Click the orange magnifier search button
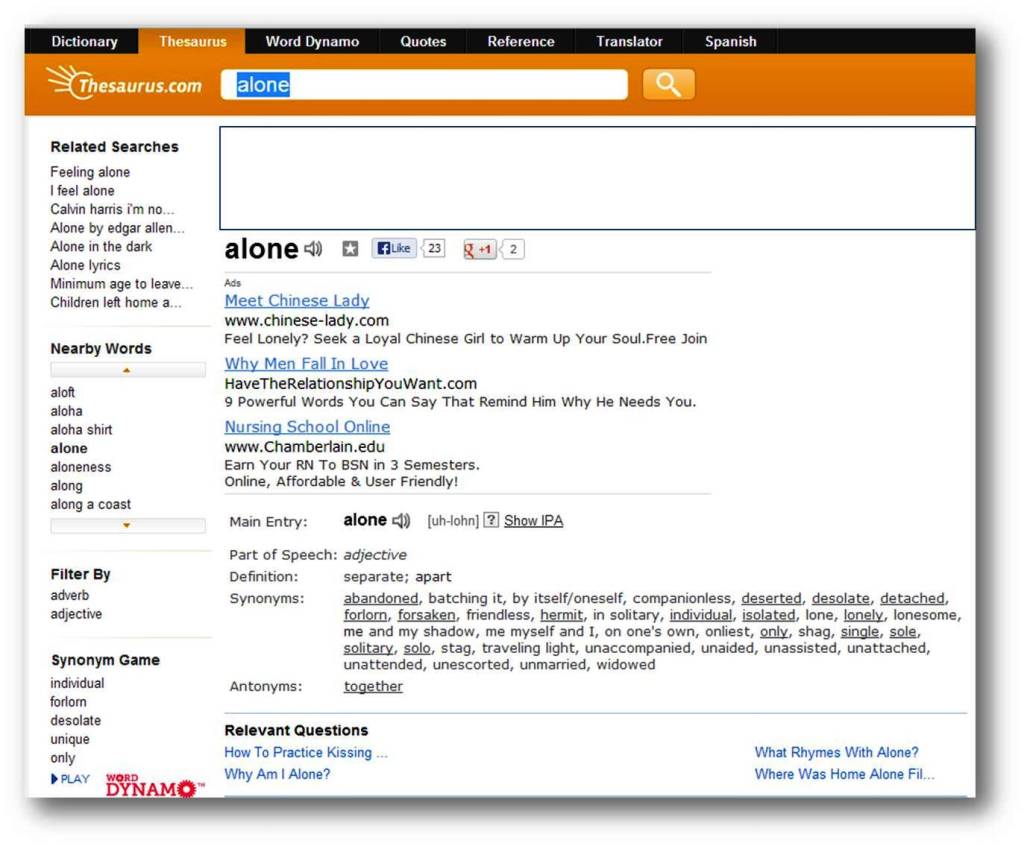1024x846 pixels. pyautogui.click(x=668, y=84)
